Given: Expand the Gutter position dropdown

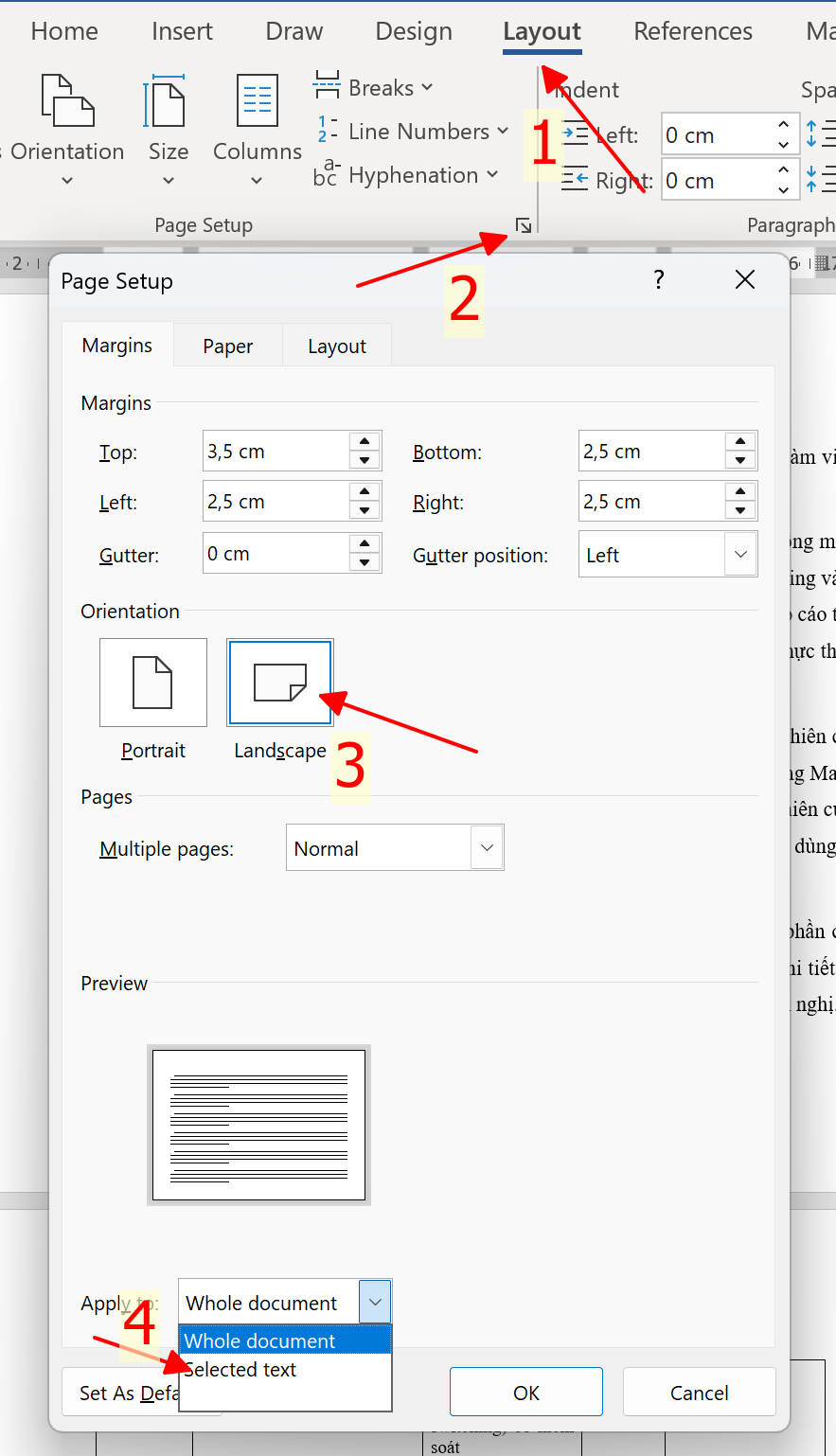Looking at the screenshot, I should click(x=740, y=555).
